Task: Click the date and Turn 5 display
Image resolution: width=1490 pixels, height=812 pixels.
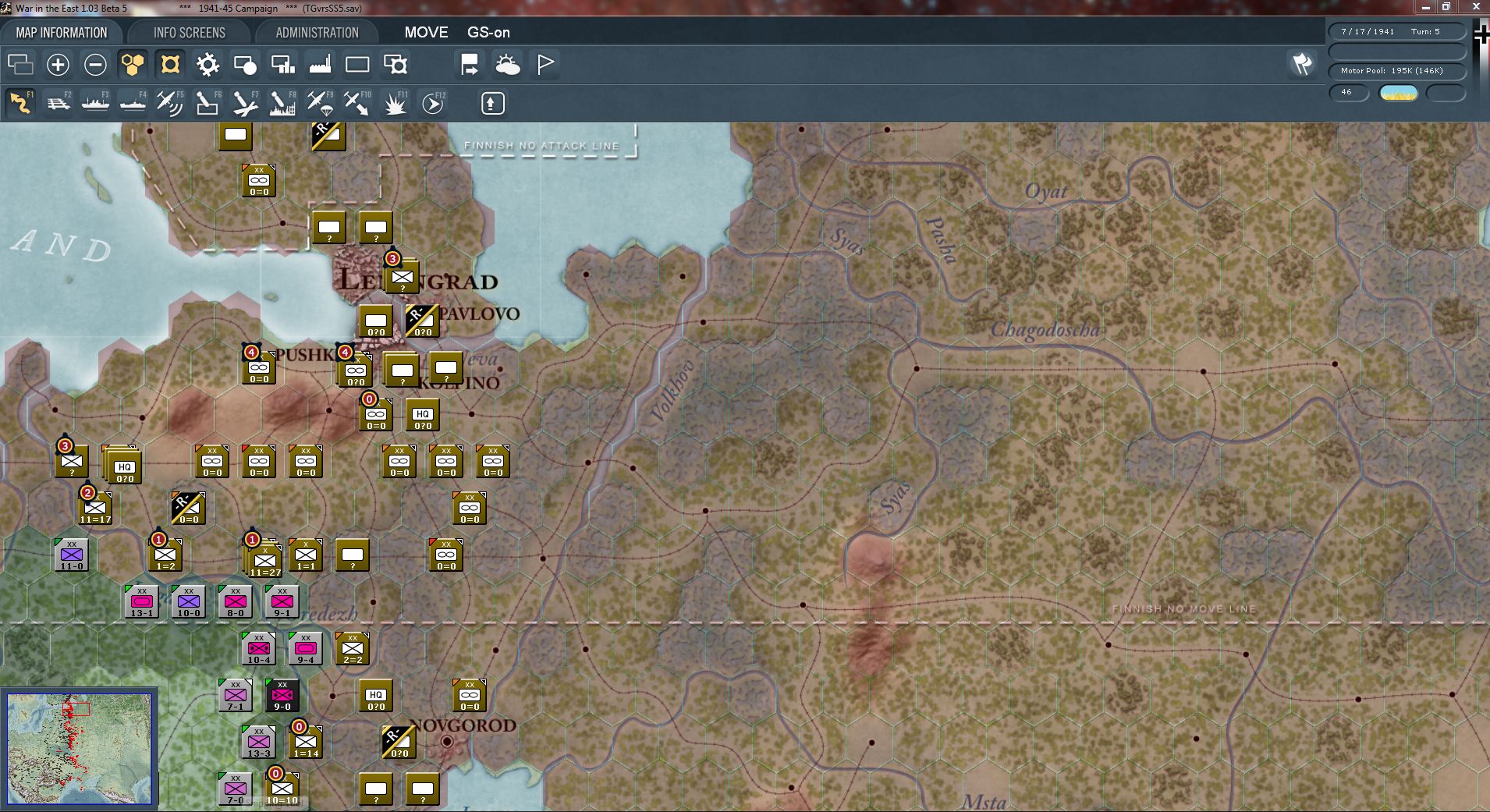Action: click(x=1396, y=32)
